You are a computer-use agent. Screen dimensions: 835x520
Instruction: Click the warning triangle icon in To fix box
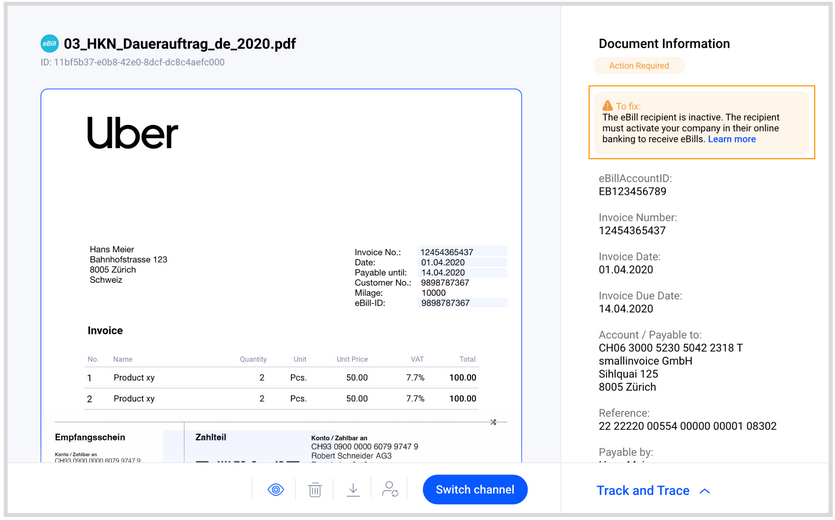(x=608, y=105)
